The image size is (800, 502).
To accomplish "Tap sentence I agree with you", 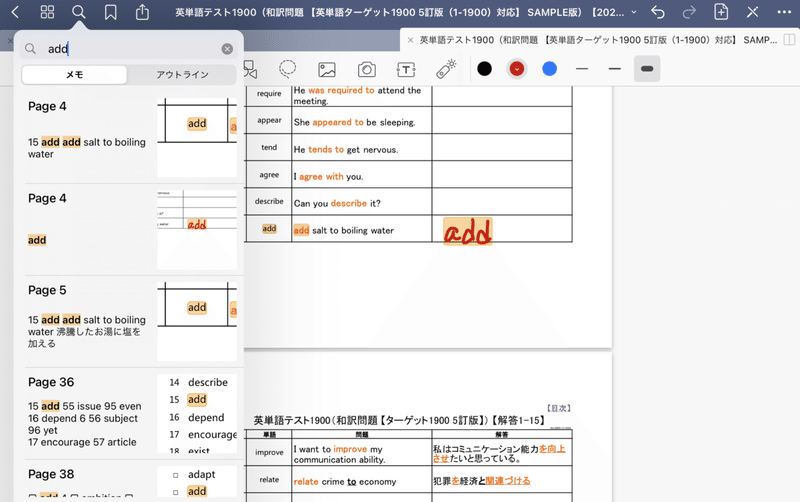I will click(328, 177).
